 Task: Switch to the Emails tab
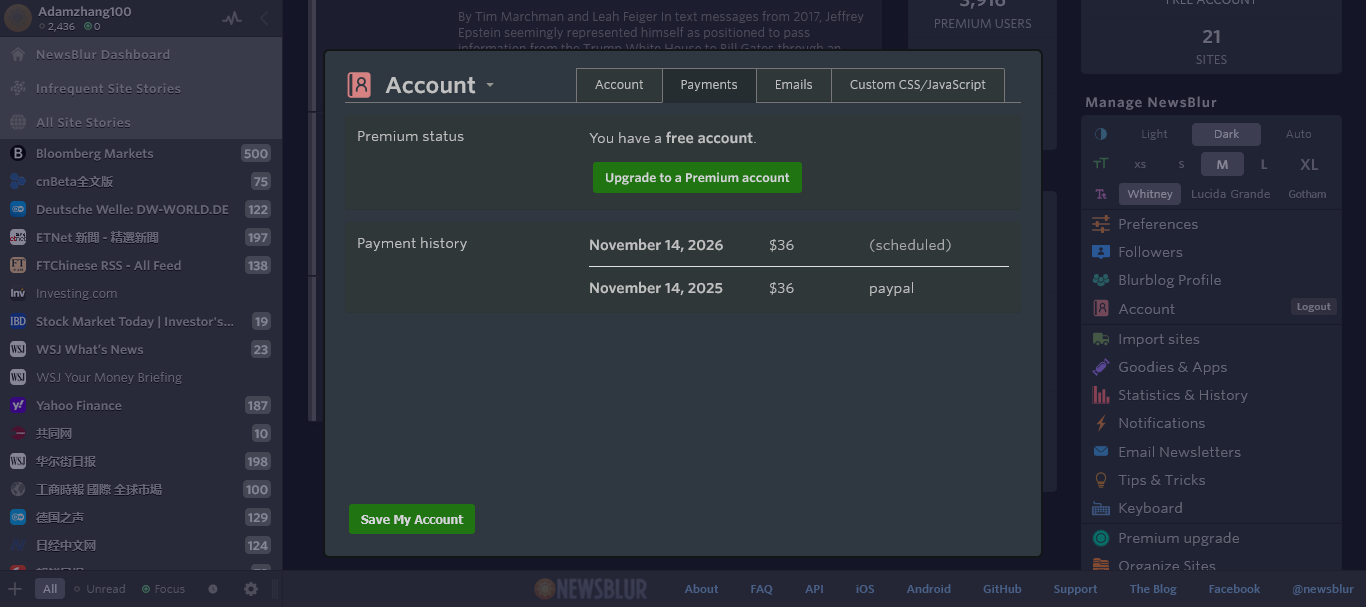pyautogui.click(x=793, y=85)
